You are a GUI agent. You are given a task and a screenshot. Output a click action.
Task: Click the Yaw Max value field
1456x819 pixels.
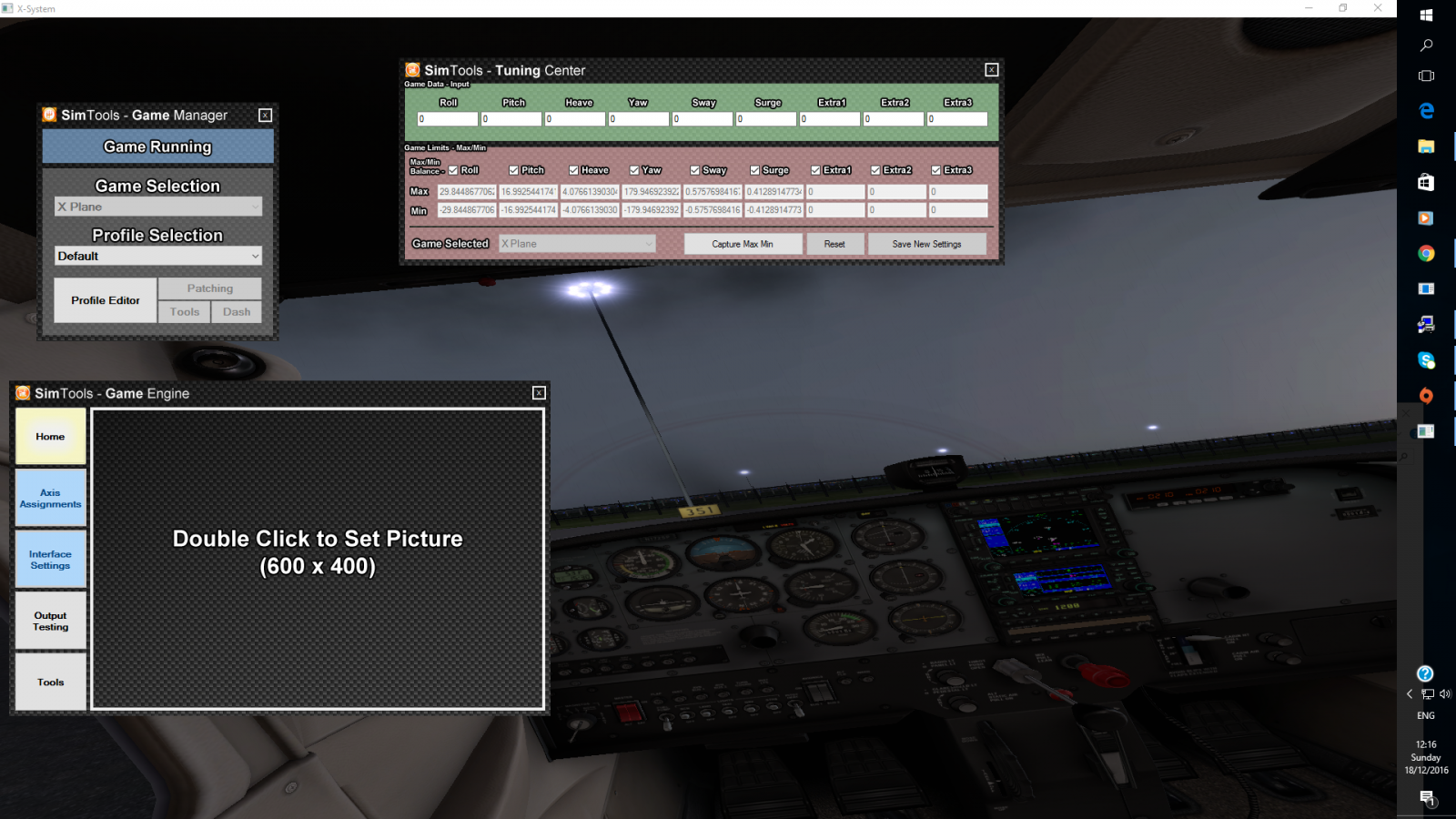point(652,192)
